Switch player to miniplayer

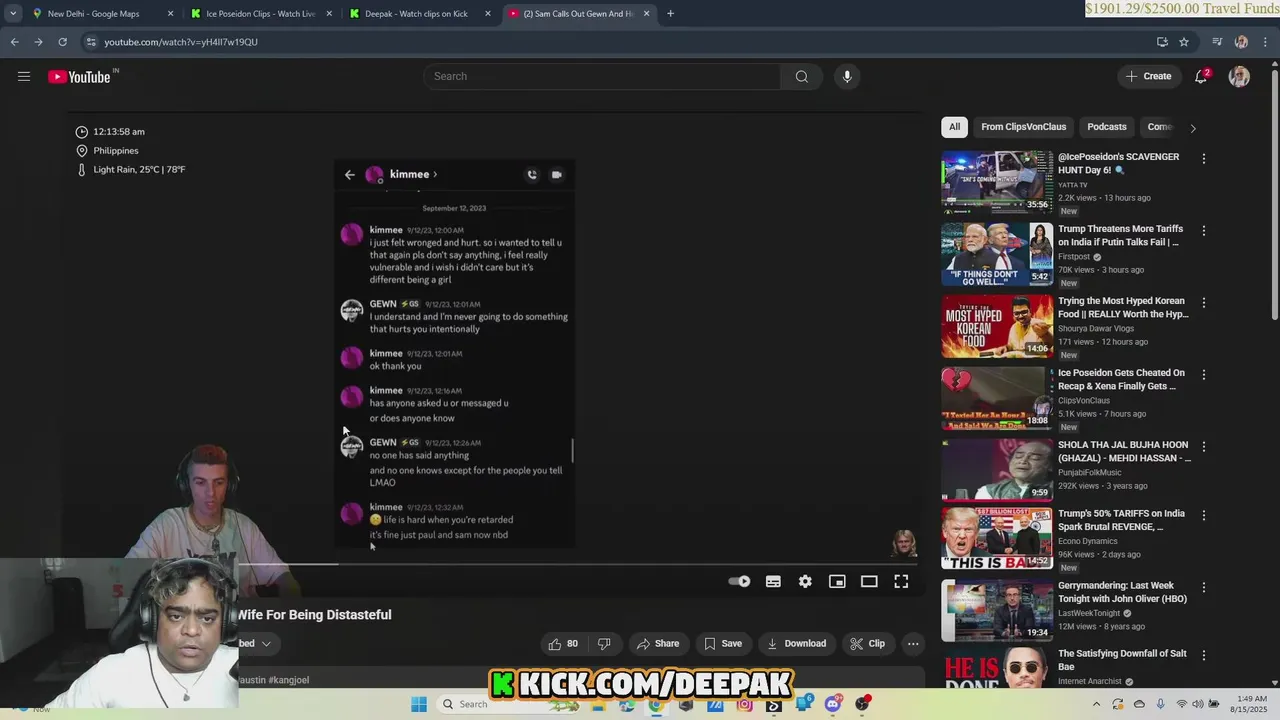click(x=837, y=582)
